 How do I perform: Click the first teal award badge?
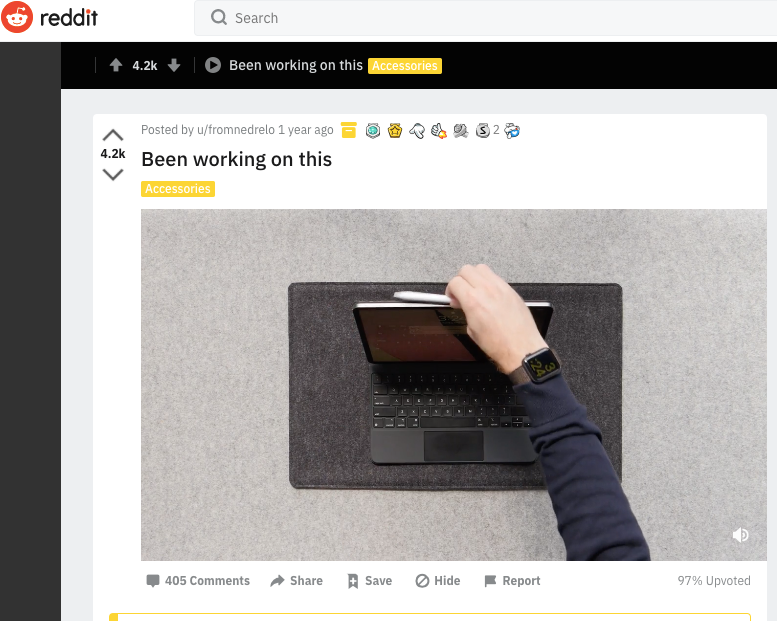(x=373, y=130)
